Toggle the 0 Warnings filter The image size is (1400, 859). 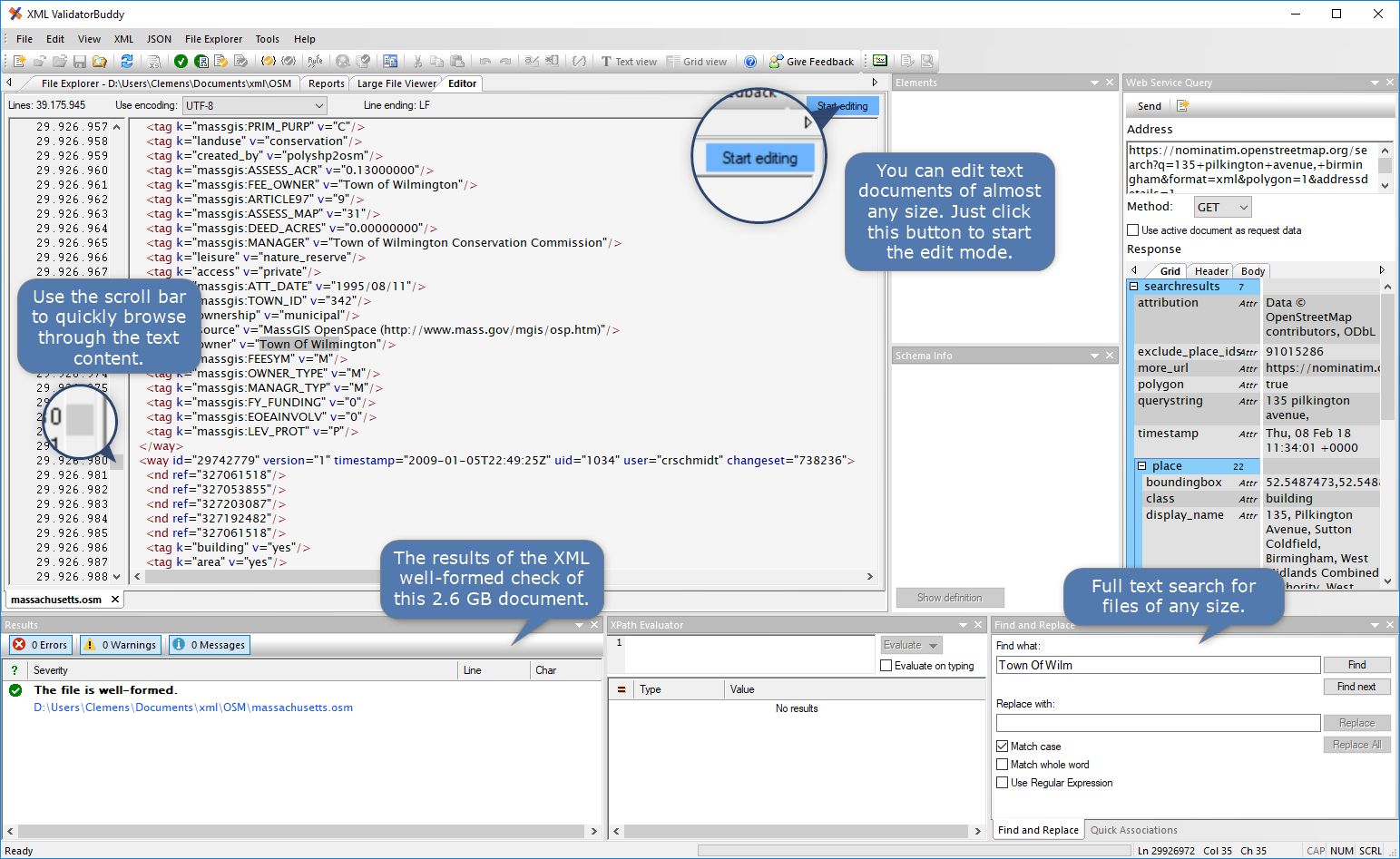(121, 645)
